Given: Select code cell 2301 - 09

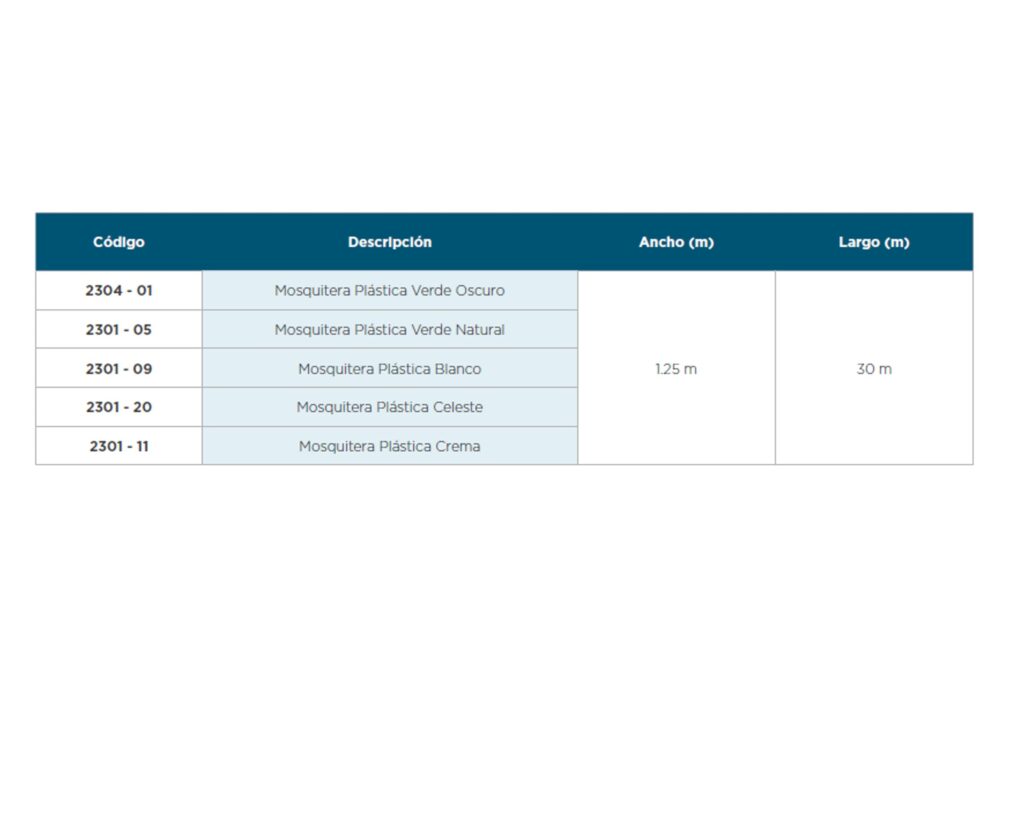Looking at the screenshot, I should (x=119, y=369).
